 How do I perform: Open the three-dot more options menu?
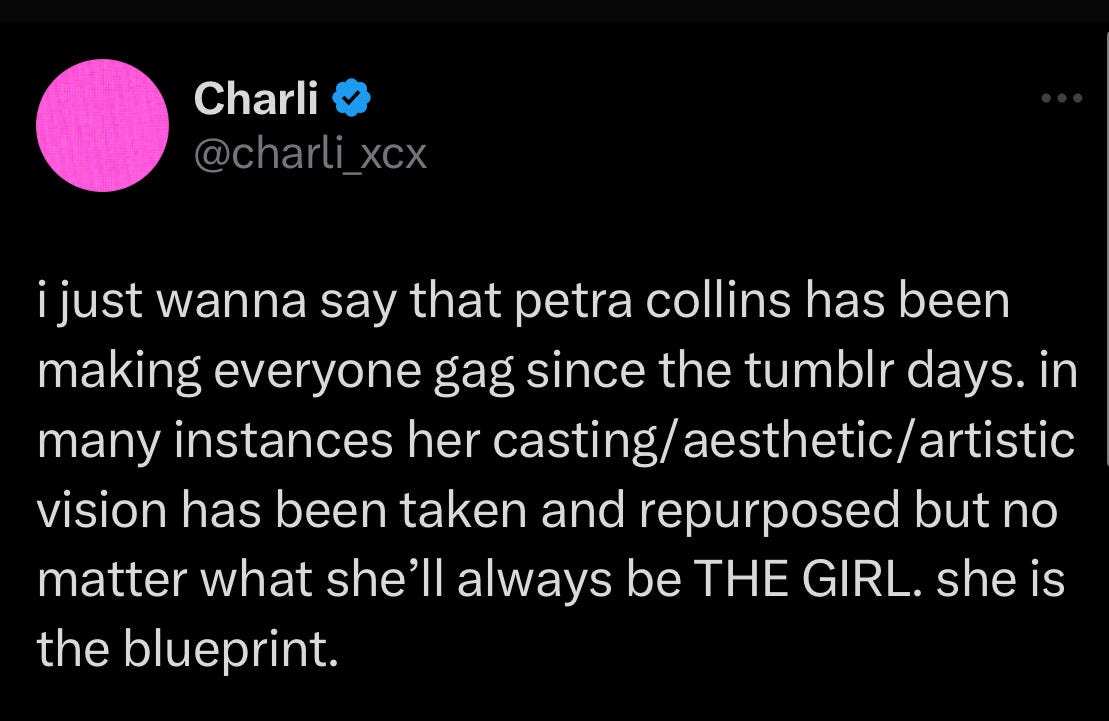point(1061,100)
